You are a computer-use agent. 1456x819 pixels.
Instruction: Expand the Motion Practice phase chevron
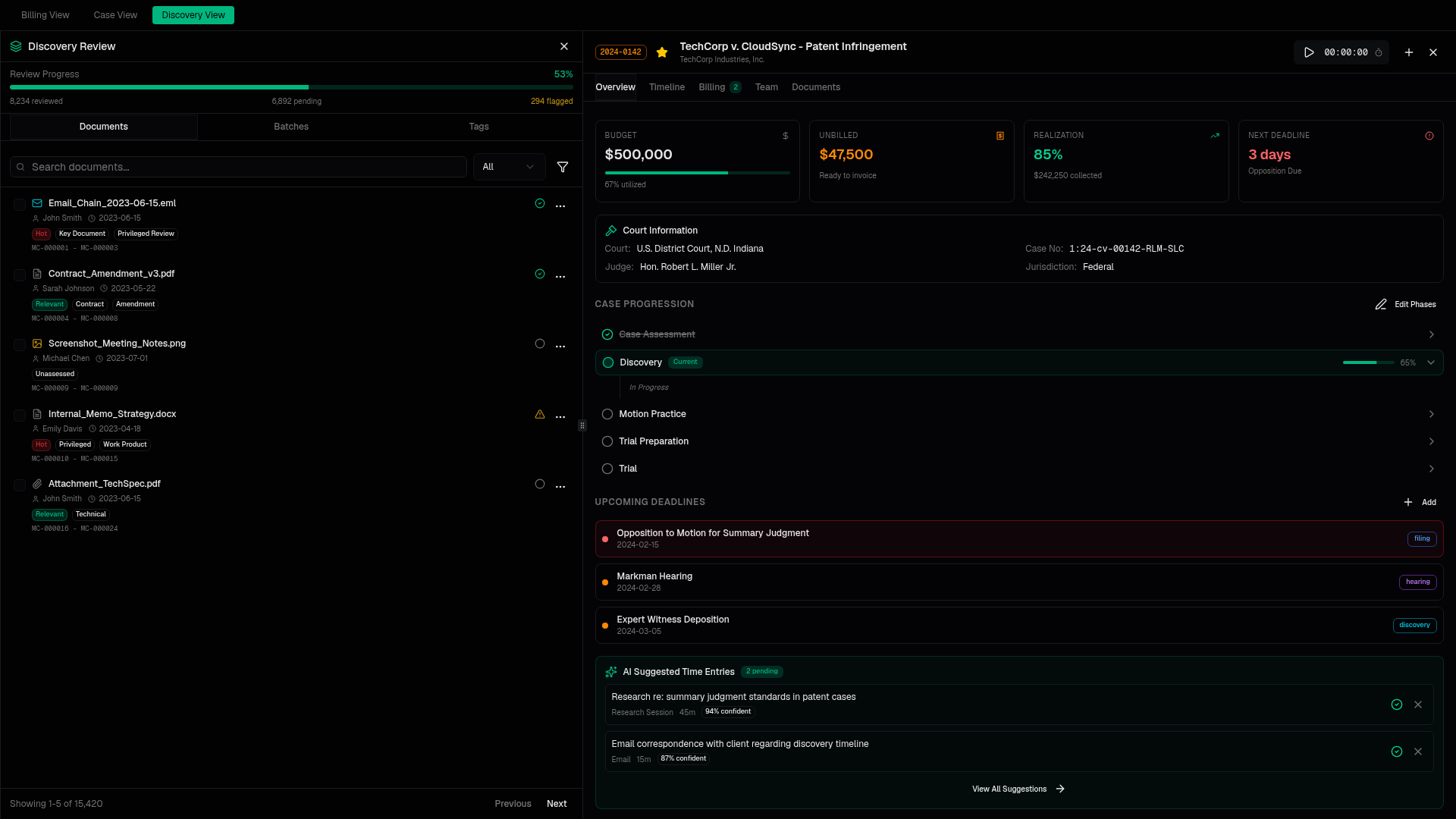(x=1432, y=414)
